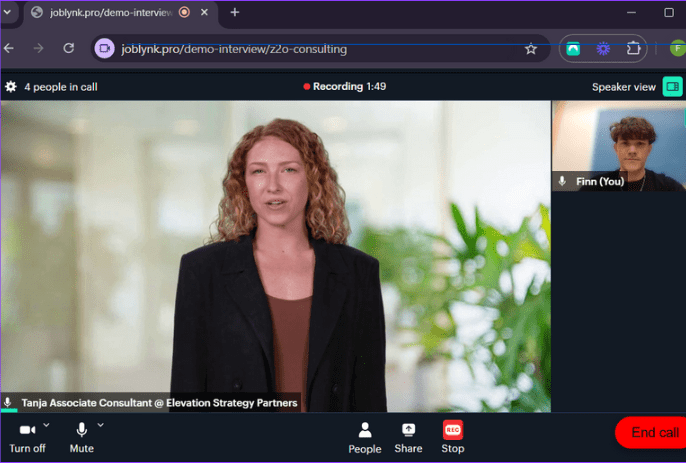This screenshot has height=463, width=686.
Task: Open call settings gear icon
Action: [10, 87]
